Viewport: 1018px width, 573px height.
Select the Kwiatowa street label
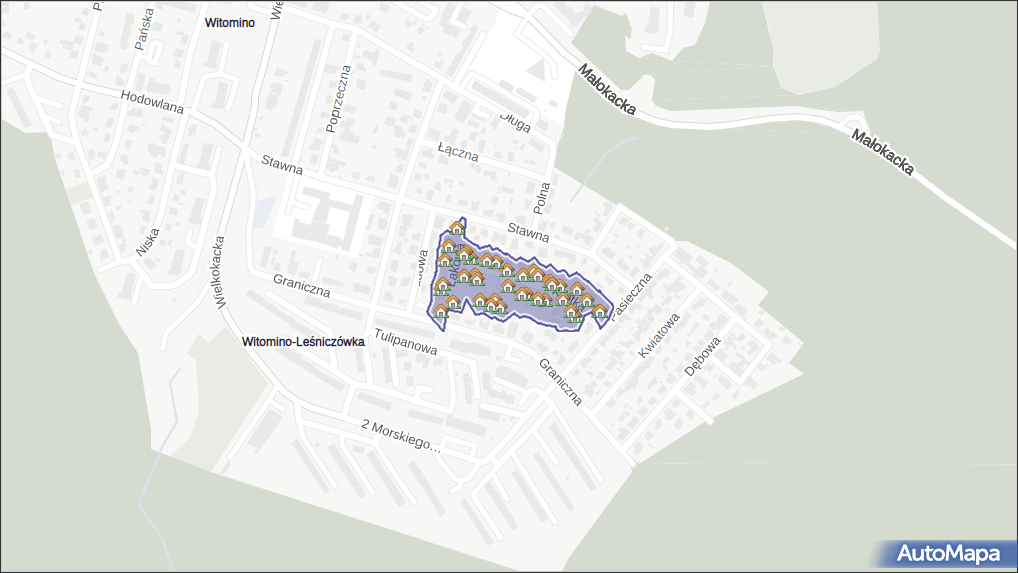pyautogui.click(x=660, y=337)
